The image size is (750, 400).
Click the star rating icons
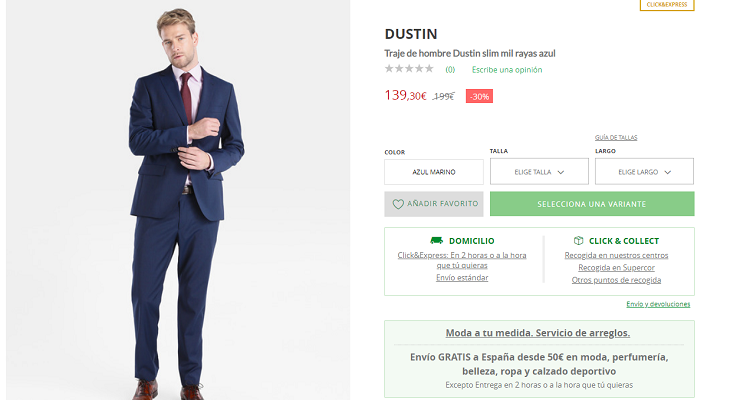coord(409,69)
